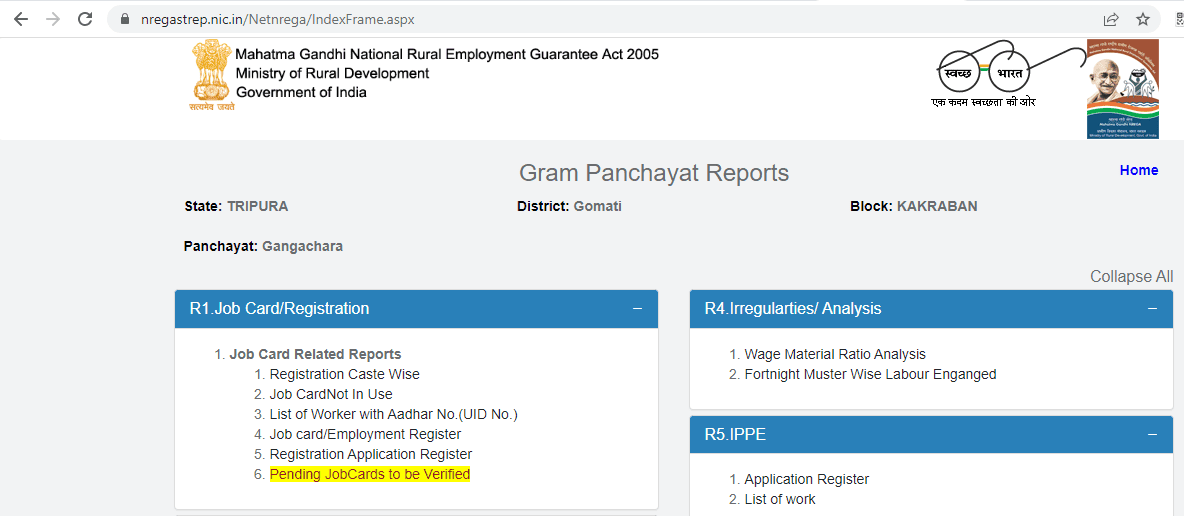This screenshot has width=1184, height=516.
Task: Open Job card/Employment Register report
Action: point(365,434)
